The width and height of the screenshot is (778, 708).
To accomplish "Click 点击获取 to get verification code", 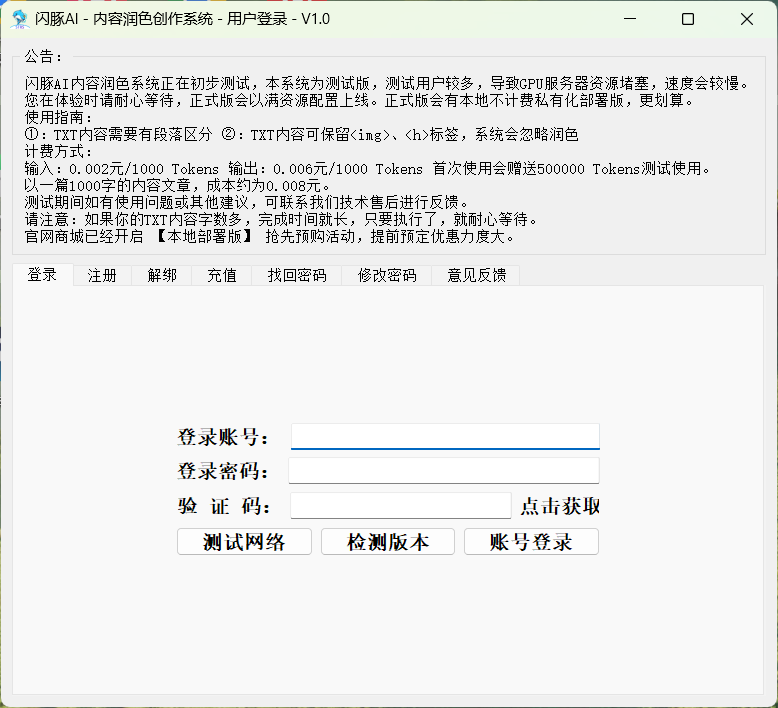I will pos(560,507).
